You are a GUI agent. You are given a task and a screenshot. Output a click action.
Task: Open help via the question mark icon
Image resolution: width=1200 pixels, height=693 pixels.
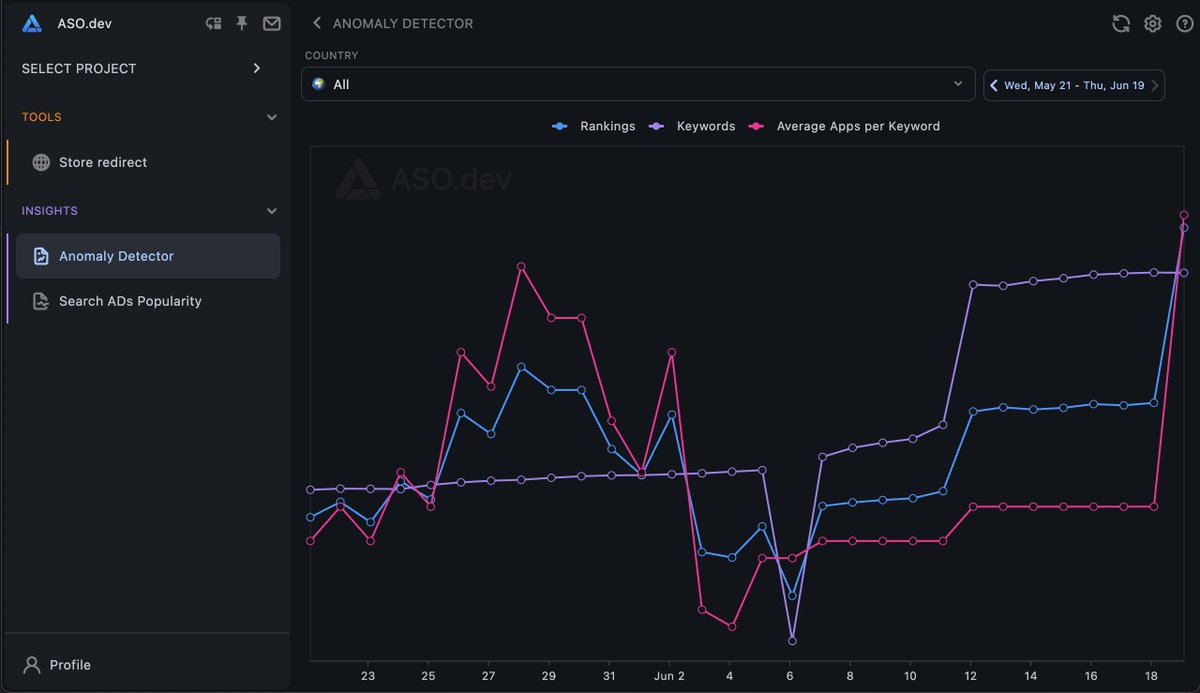point(1183,23)
